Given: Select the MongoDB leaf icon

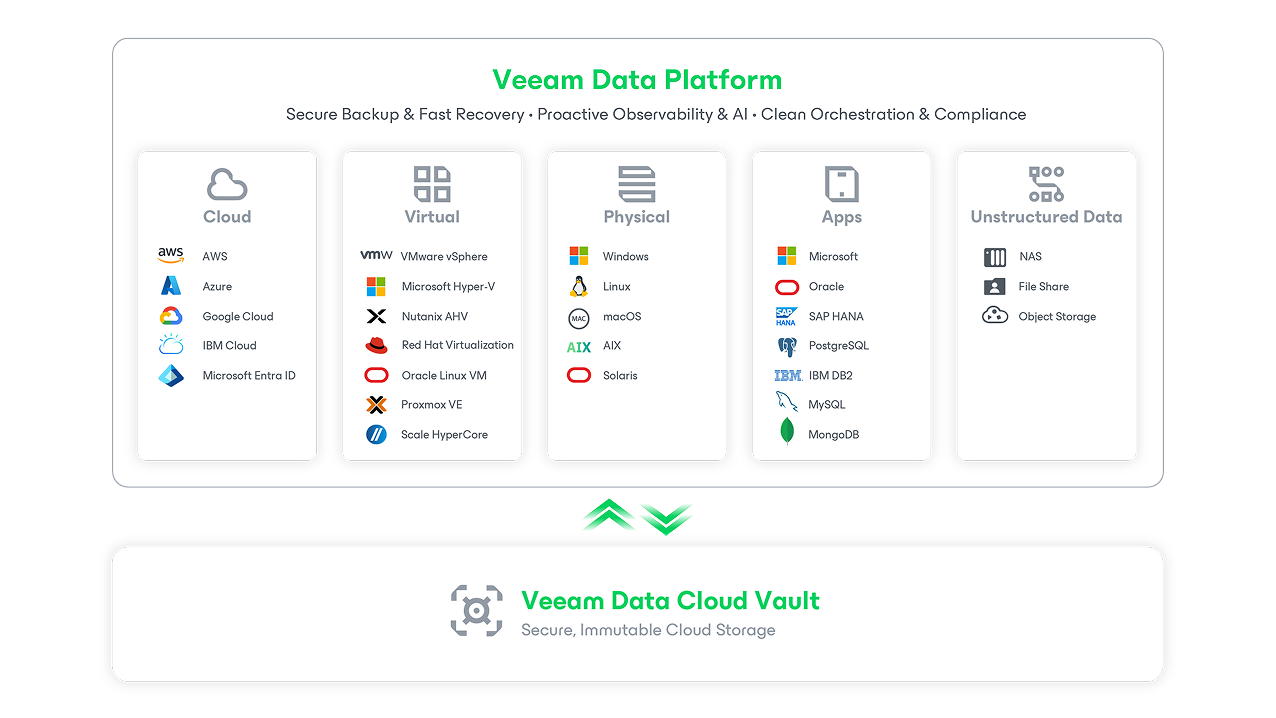Looking at the screenshot, I should coord(787,433).
